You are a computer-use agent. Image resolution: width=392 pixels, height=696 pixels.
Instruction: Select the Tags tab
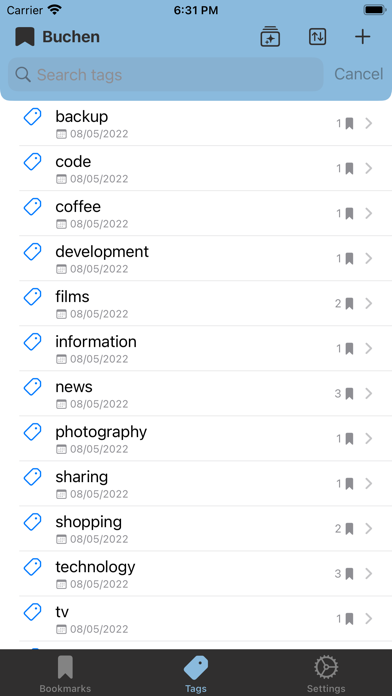[x=196, y=674]
